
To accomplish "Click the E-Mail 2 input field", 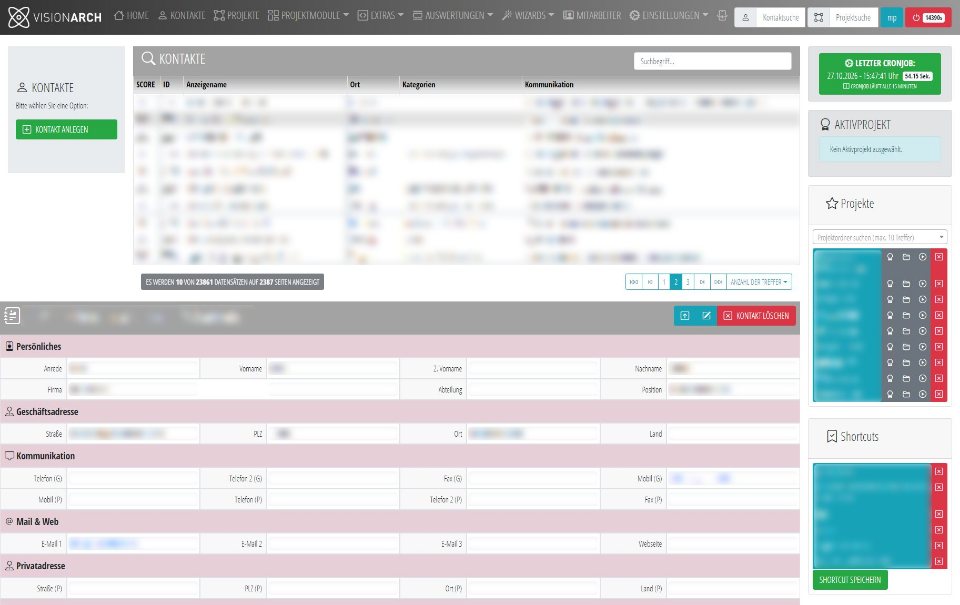I will tap(332, 544).
